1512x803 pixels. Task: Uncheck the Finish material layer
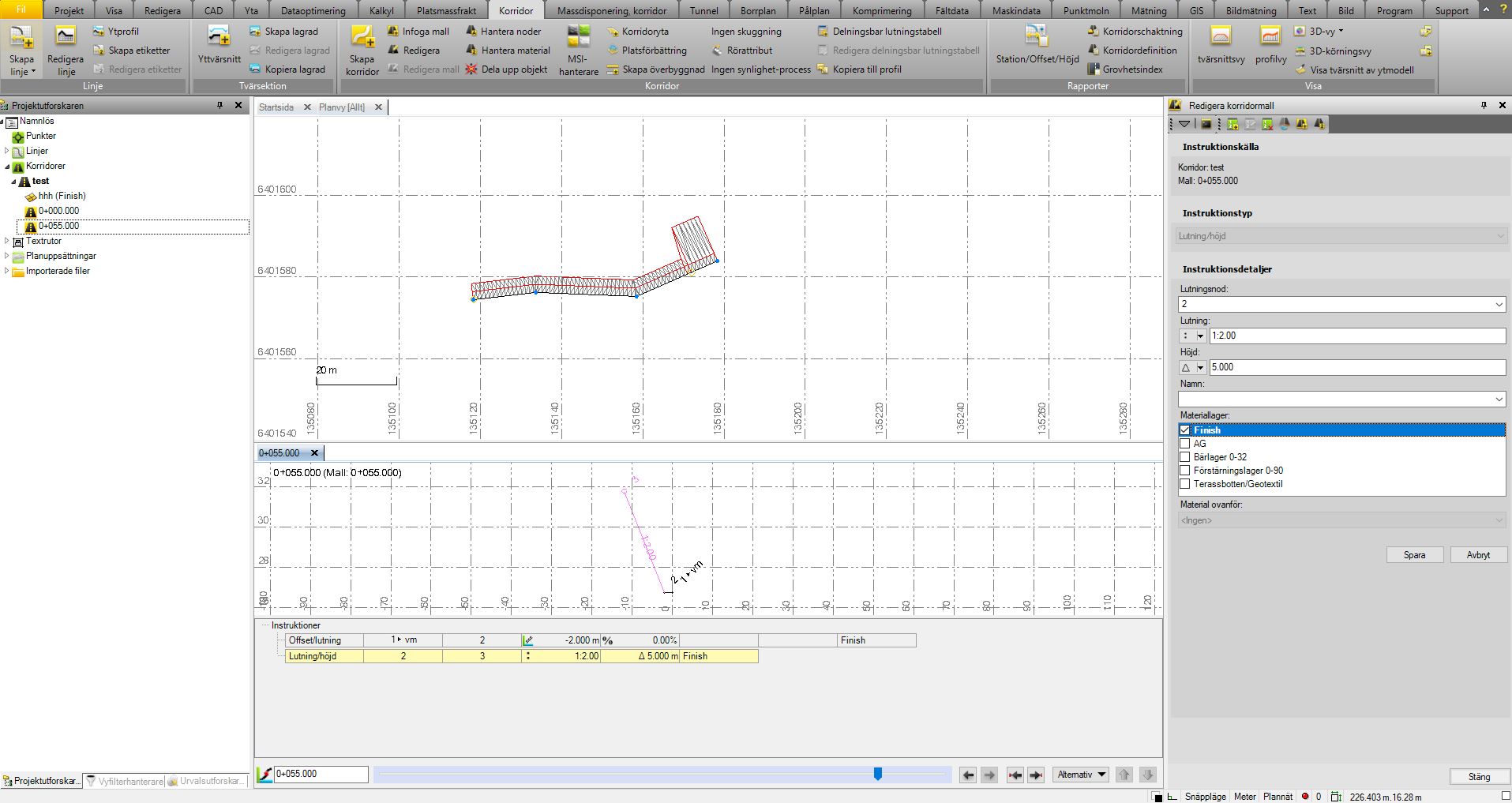pos(1184,430)
